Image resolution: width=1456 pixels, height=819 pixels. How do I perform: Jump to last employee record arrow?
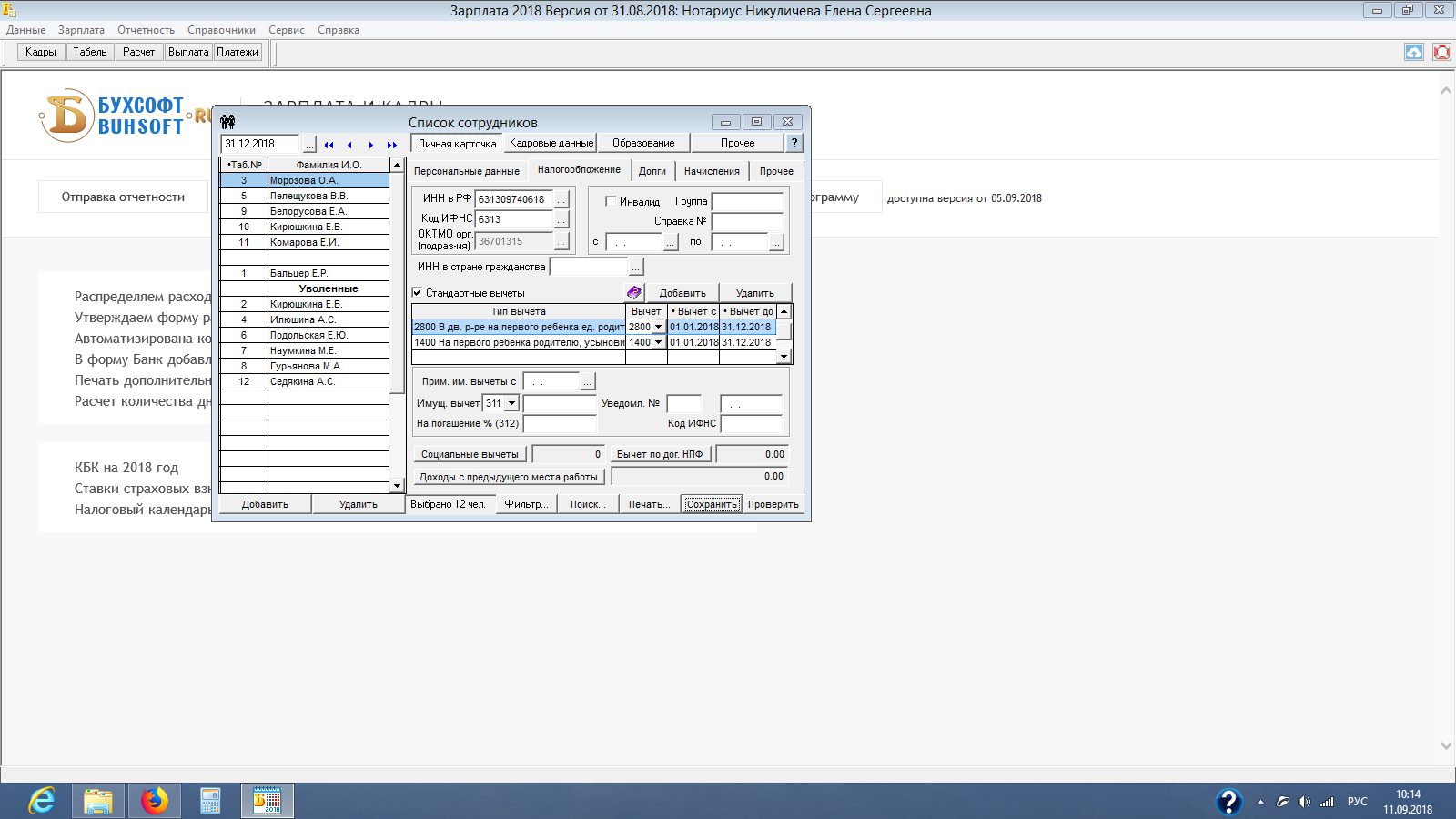(x=392, y=145)
